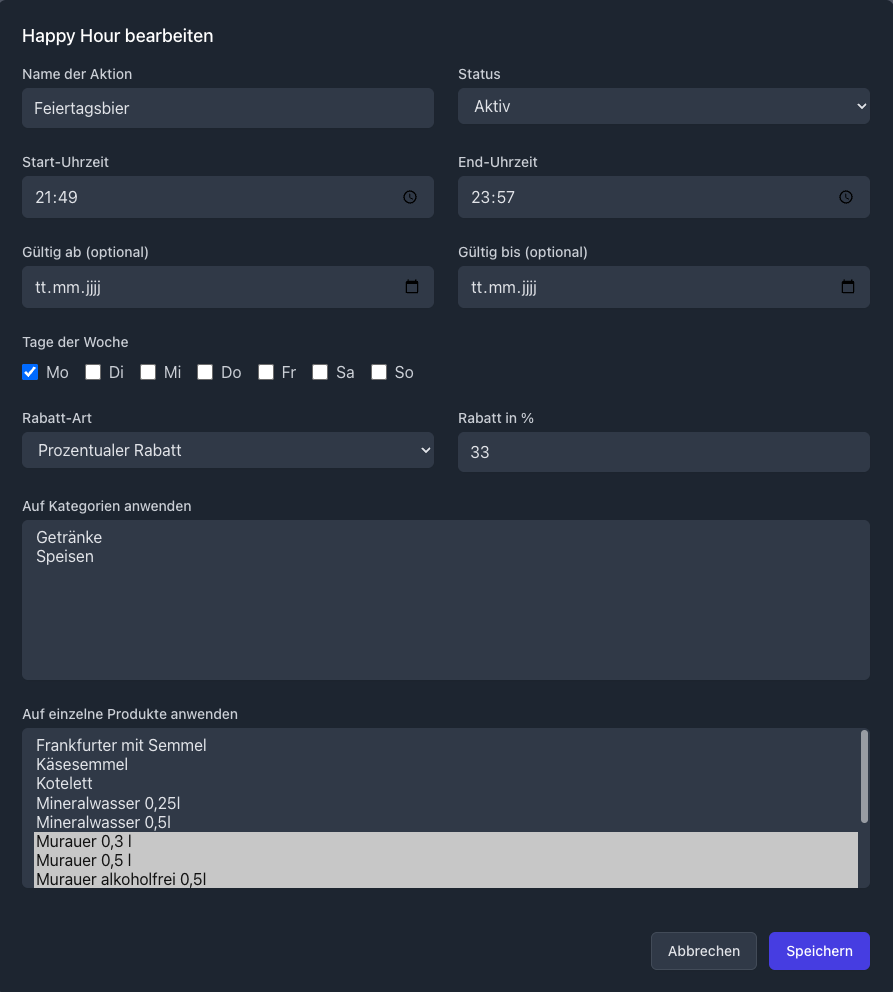Open calendar picker for Gültig ab
Image resolution: width=893 pixels, height=992 pixels.
[412, 287]
